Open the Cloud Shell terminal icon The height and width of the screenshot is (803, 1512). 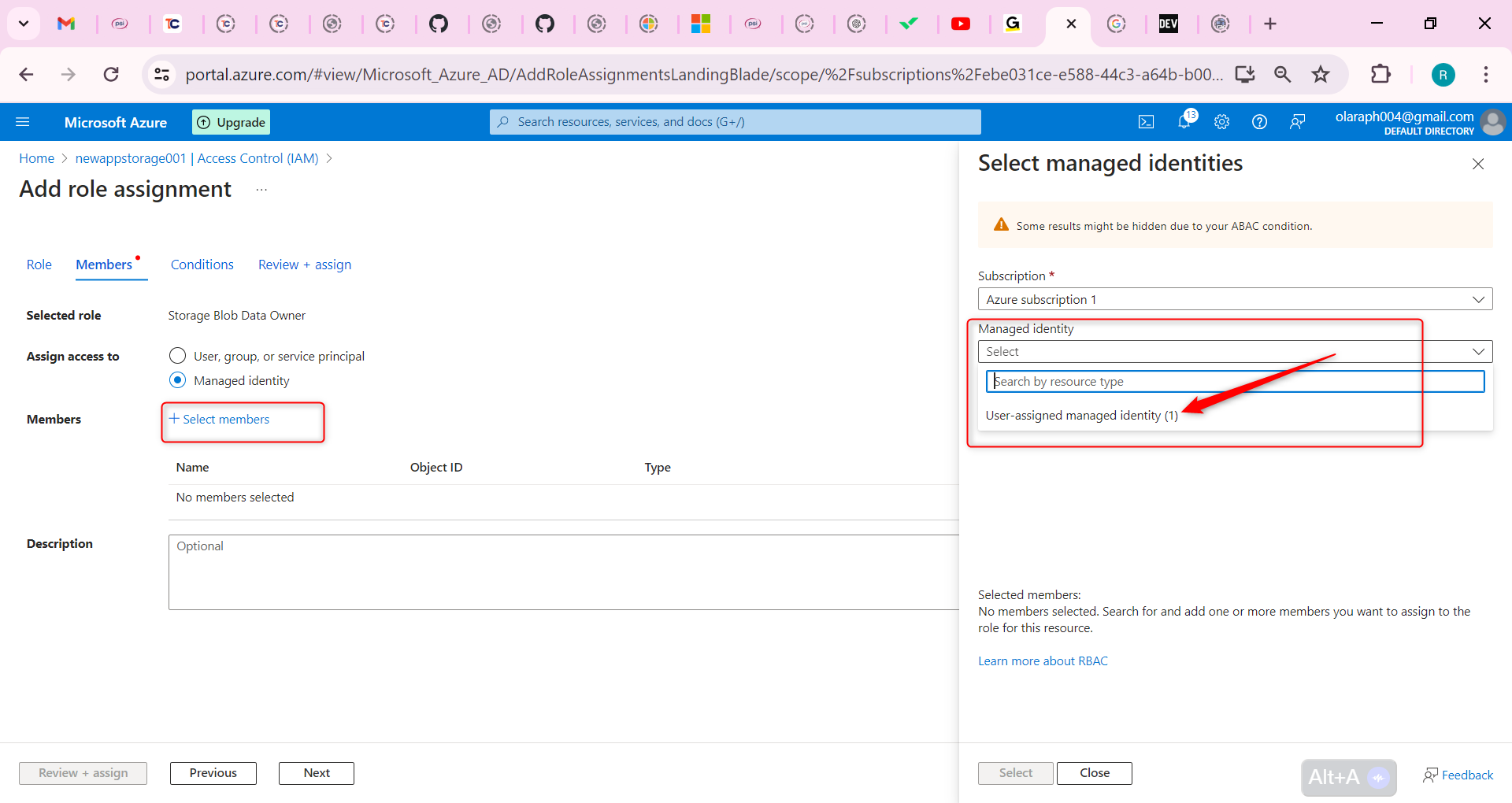(1147, 121)
